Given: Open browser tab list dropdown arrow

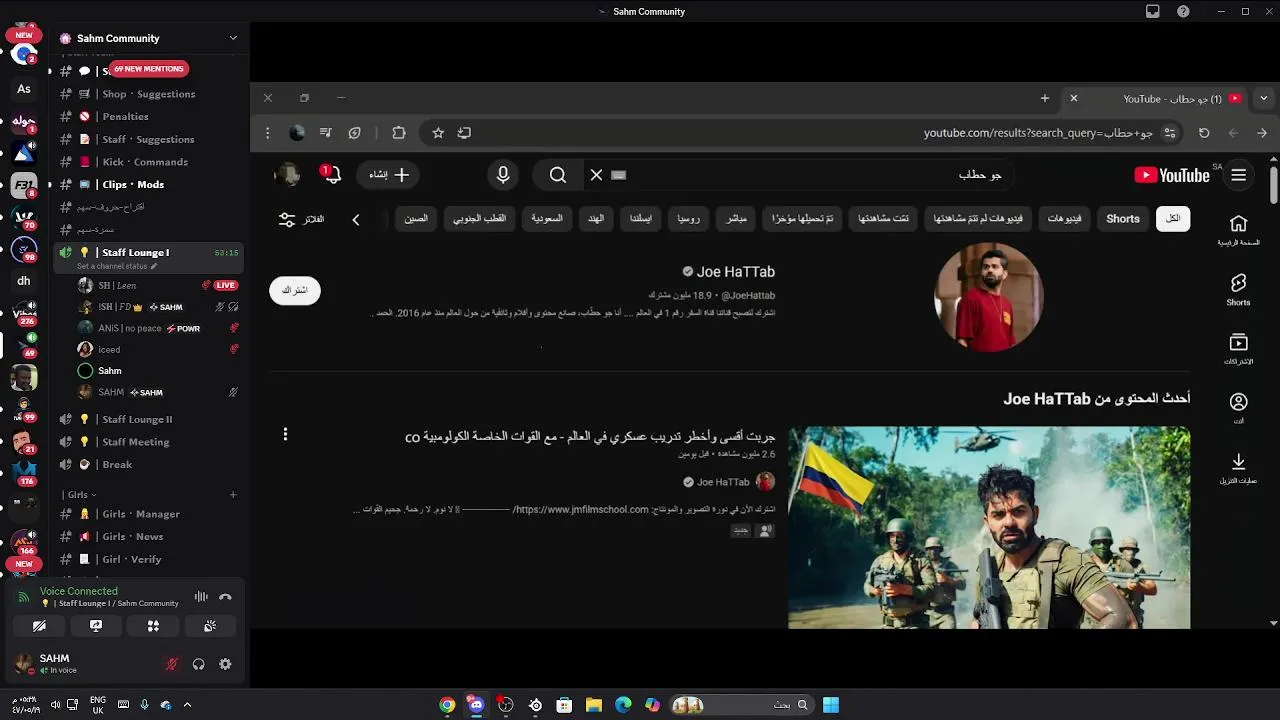Looking at the screenshot, I should tap(1263, 98).
